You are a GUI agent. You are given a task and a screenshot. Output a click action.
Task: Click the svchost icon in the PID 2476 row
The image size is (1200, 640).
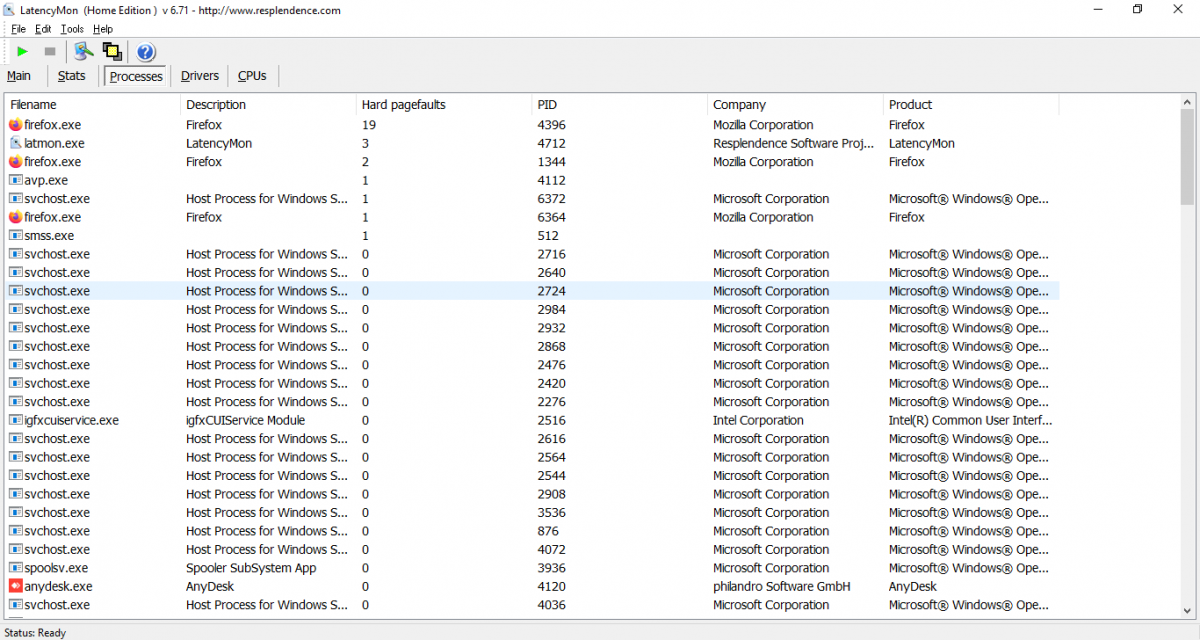click(15, 365)
